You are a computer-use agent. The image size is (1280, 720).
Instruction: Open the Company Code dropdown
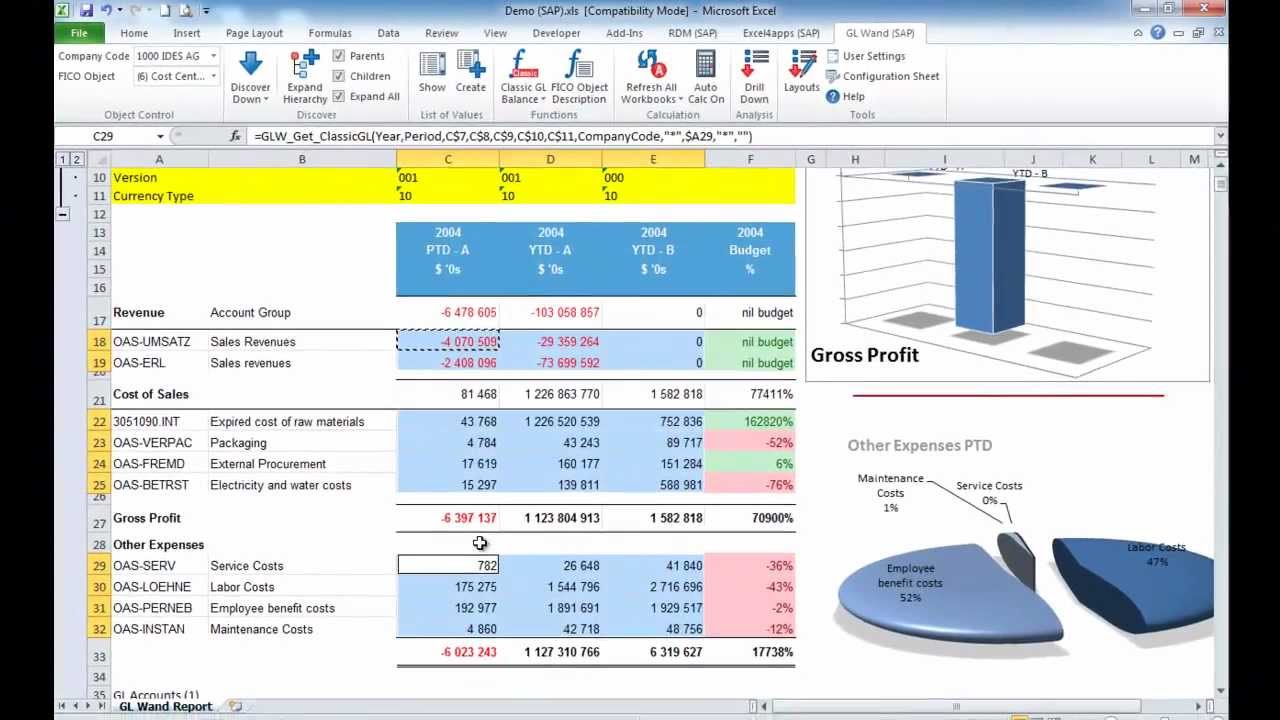[x=213, y=56]
